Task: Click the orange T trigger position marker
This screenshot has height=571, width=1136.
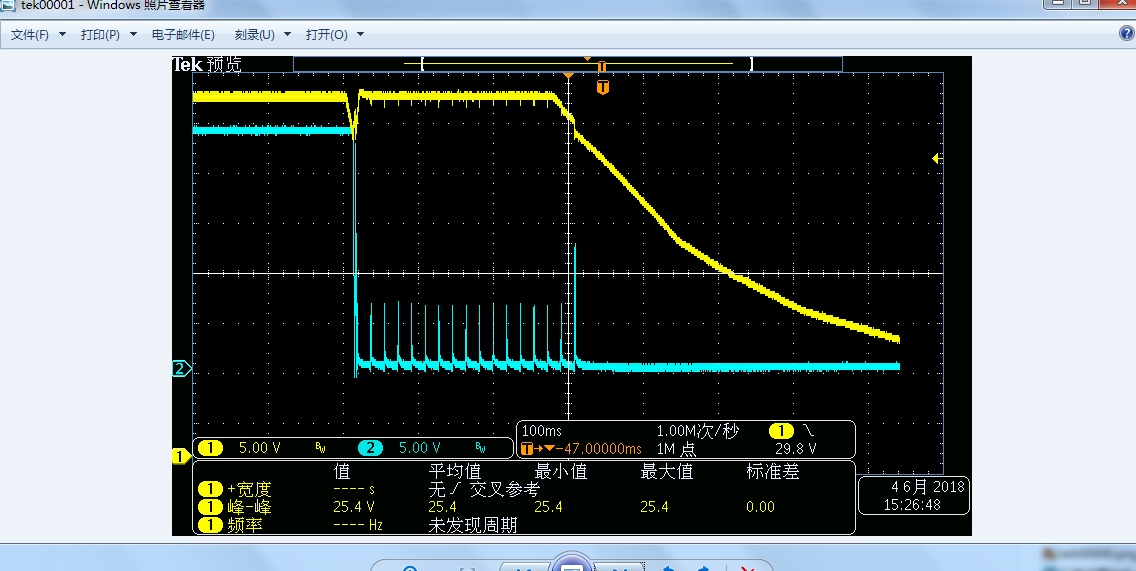Action: [x=602, y=88]
